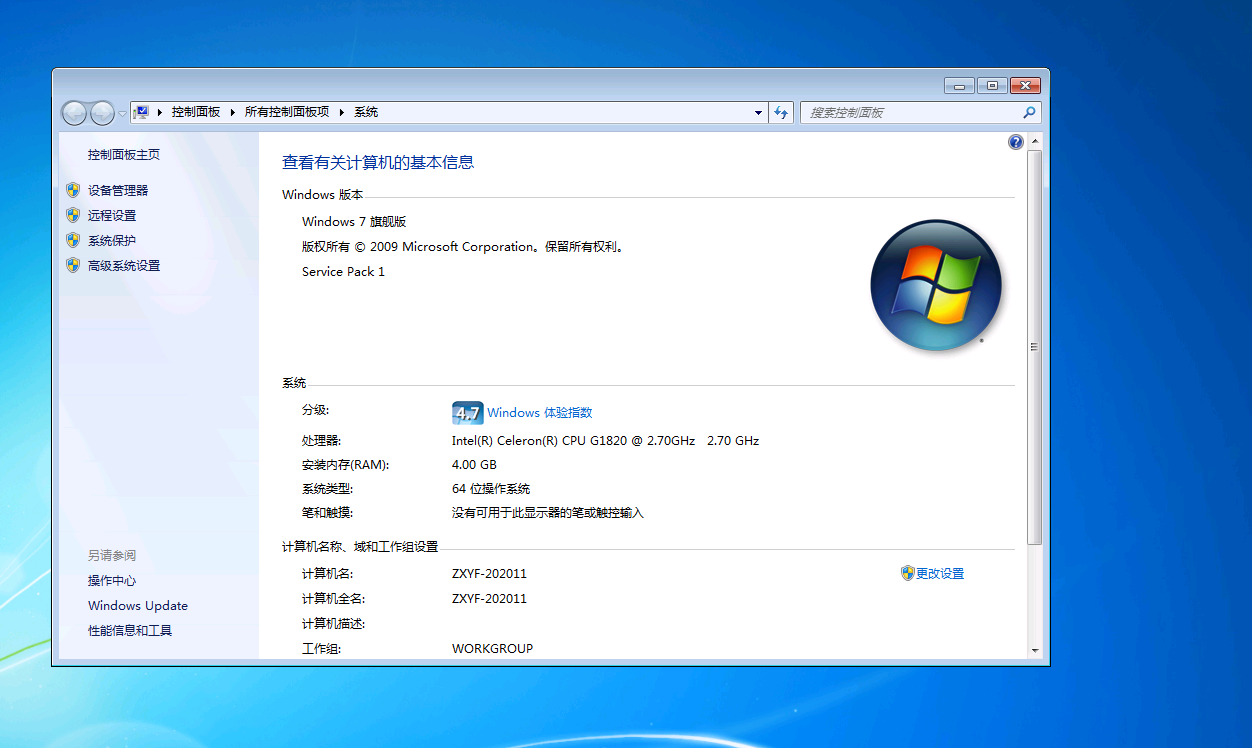
Task: Select 系统 in the address breadcrumb
Action: pyautogui.click(x=366, y=112)
